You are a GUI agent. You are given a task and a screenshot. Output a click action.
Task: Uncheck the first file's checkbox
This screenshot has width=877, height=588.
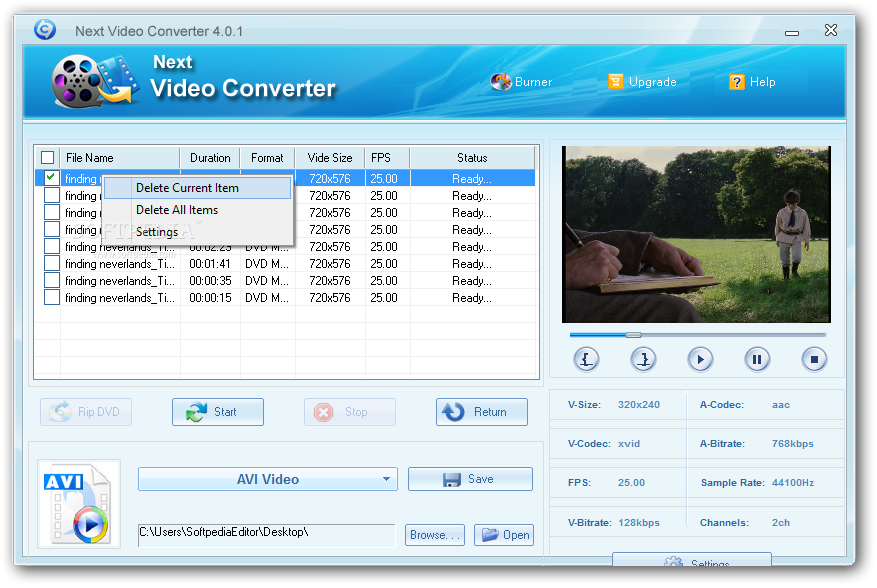(x=51, y=178)
